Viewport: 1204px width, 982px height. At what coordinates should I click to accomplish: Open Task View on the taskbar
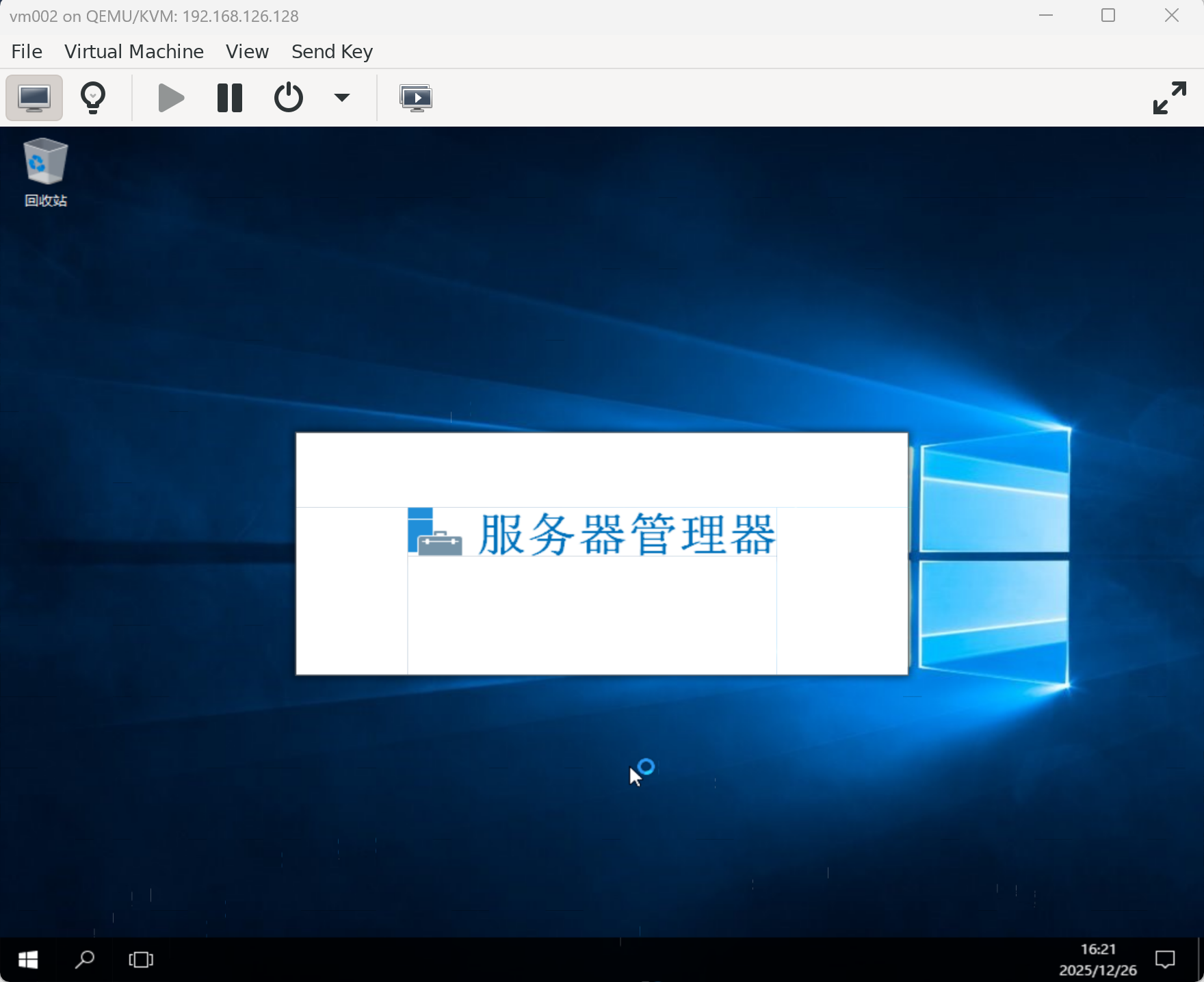pos(140,959)
